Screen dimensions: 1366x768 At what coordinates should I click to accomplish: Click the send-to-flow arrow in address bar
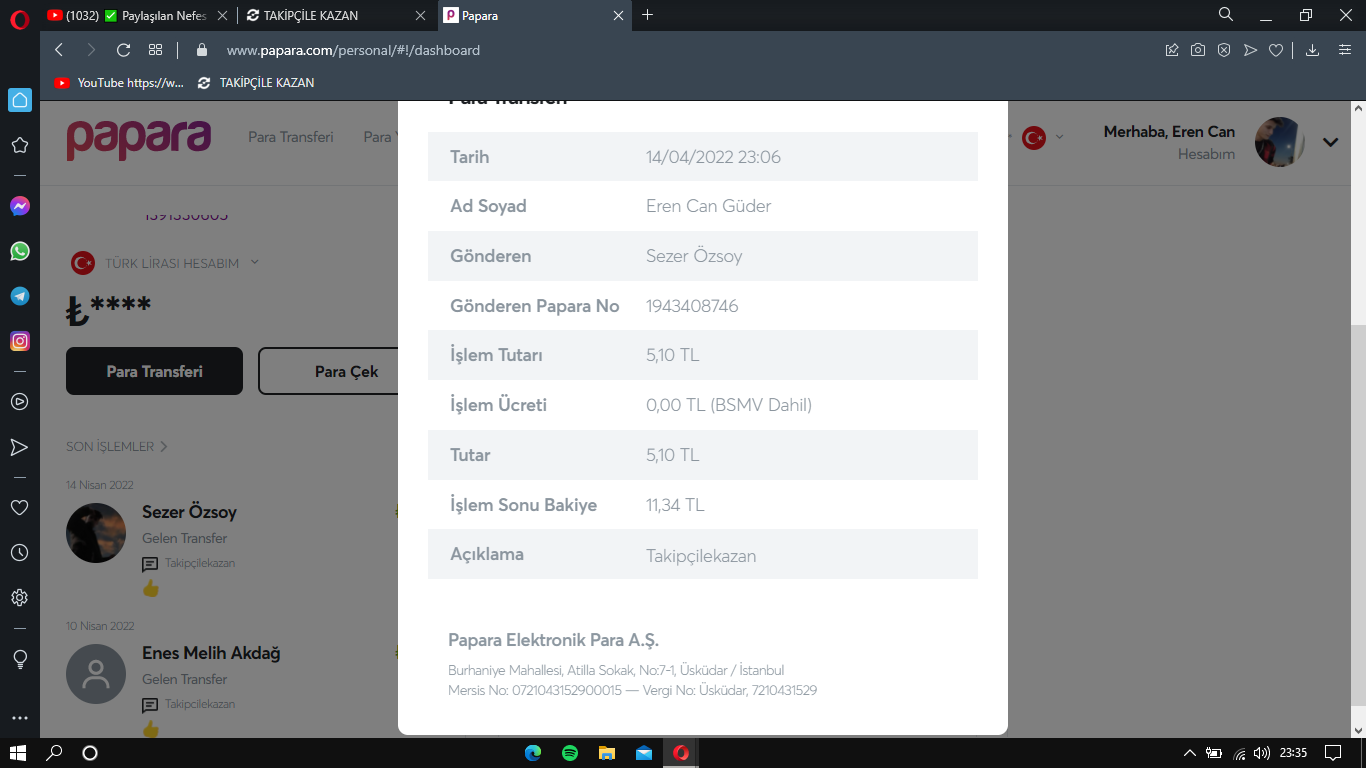coord(1250,50)
